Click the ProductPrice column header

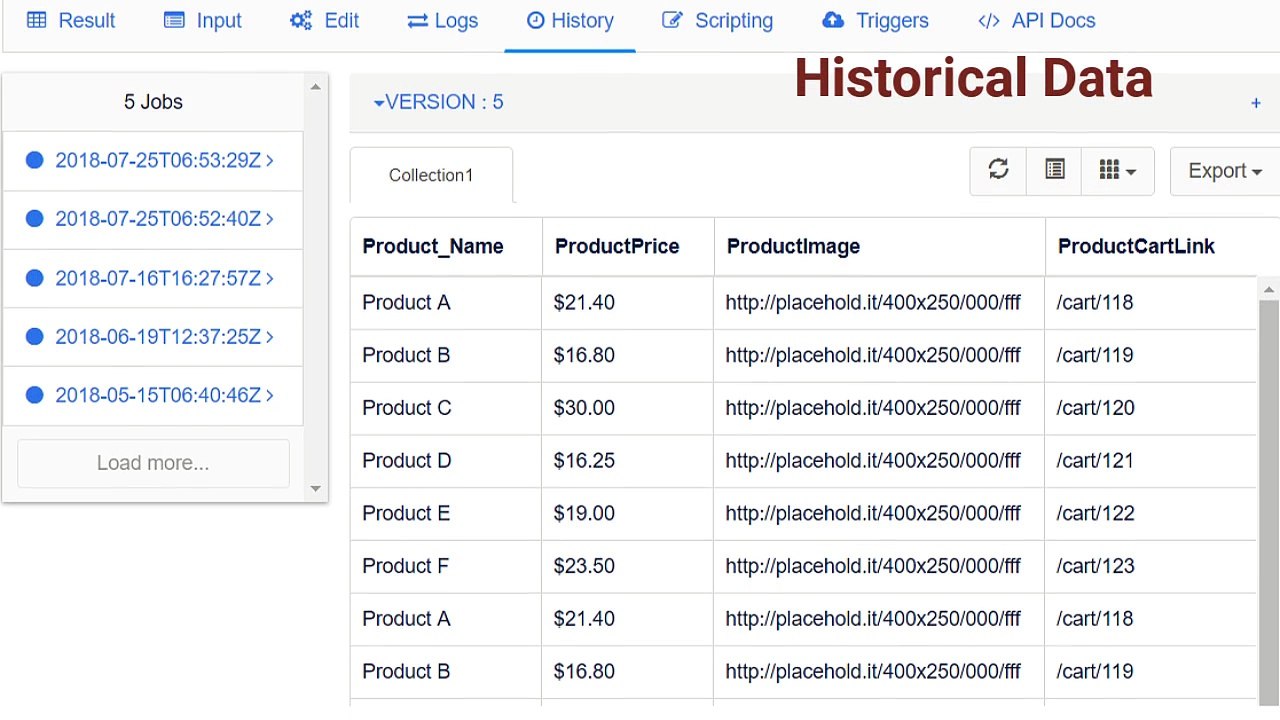tap(617, 247)
